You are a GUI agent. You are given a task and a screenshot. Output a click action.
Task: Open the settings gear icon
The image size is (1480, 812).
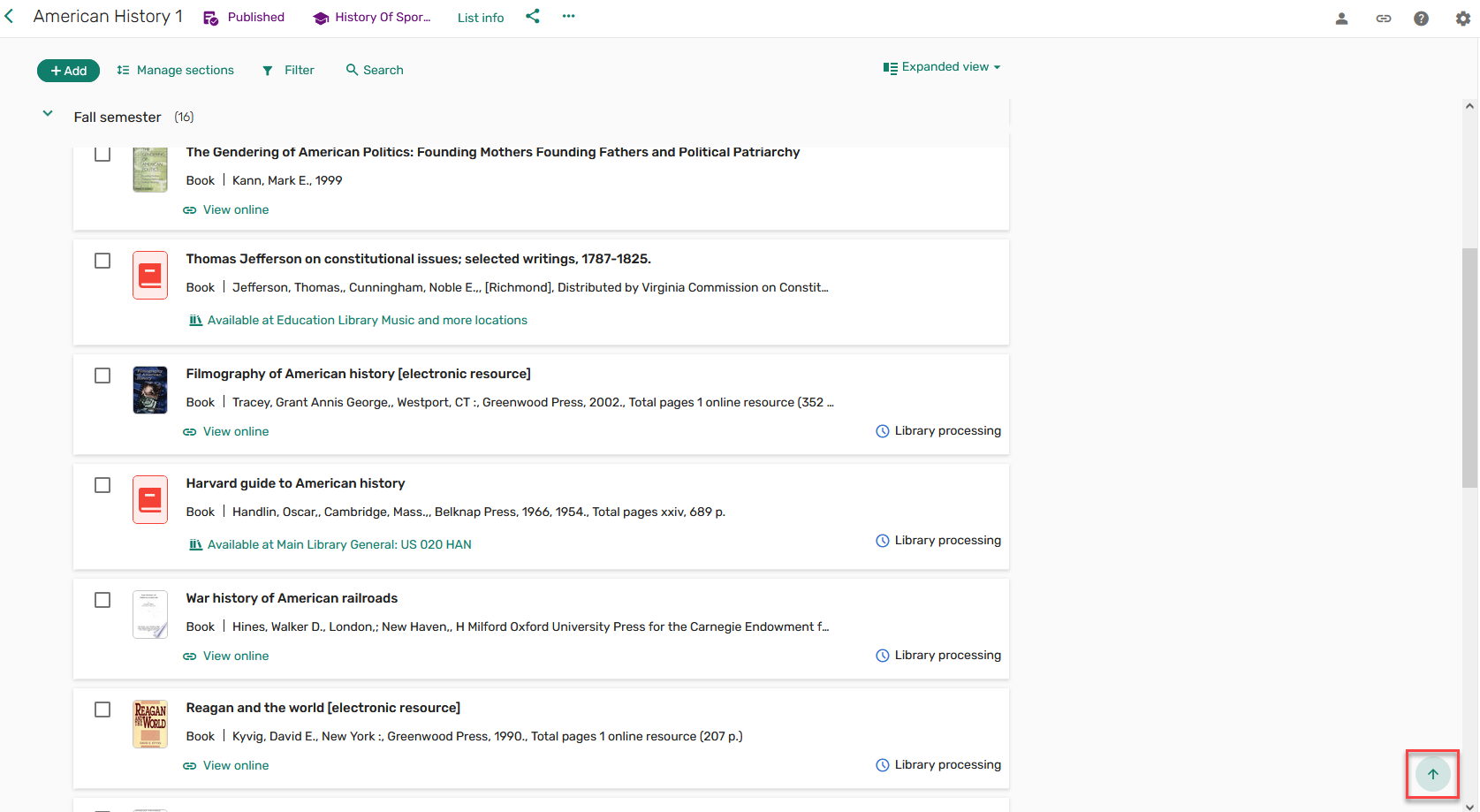1463,18
